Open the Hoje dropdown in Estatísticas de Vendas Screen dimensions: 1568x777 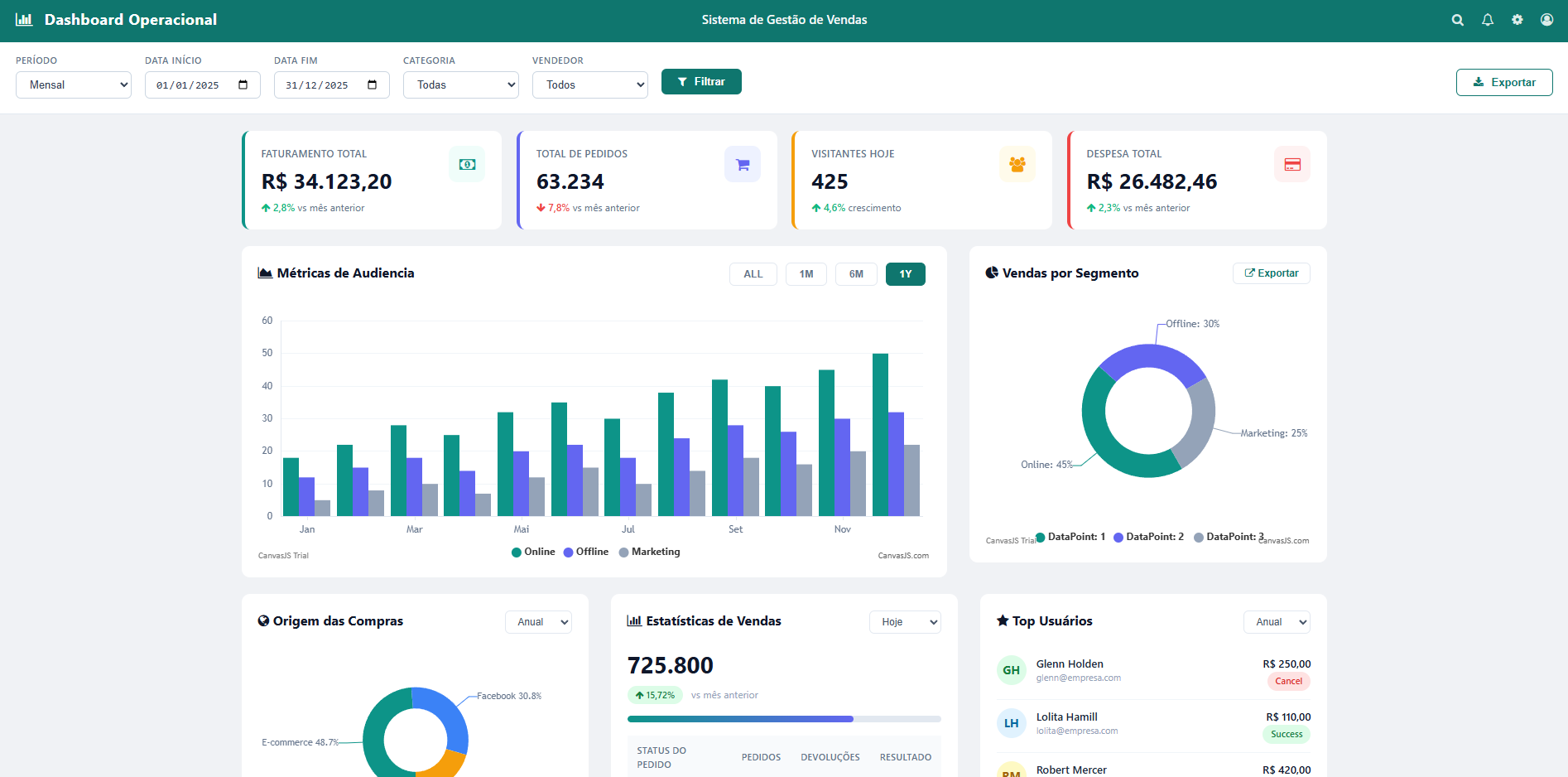(x=905, y=622)
